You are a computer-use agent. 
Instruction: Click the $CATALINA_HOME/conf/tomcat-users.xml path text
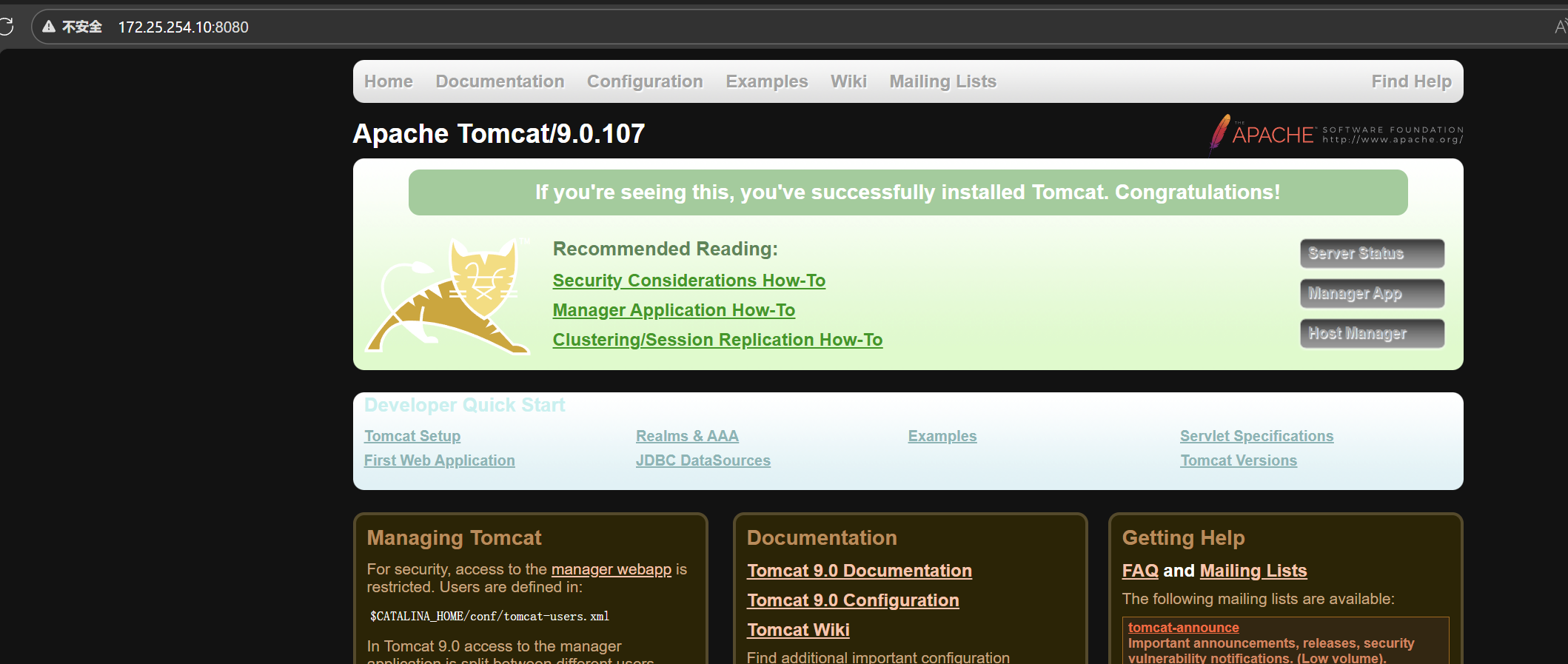pyautogui.click(x=489, y=616)
